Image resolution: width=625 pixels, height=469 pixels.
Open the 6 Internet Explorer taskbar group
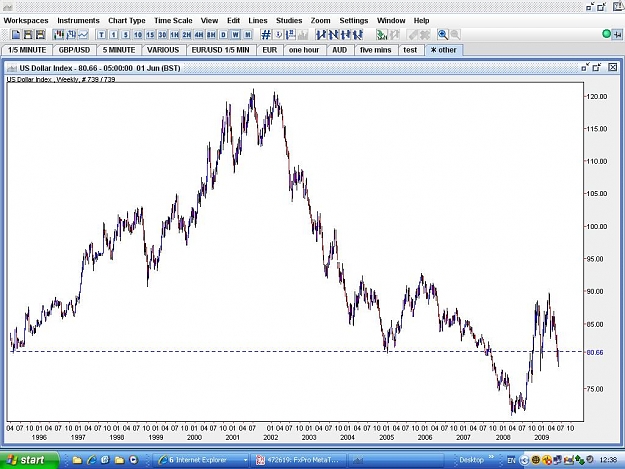pyautogui.click(x=202, y=460)
